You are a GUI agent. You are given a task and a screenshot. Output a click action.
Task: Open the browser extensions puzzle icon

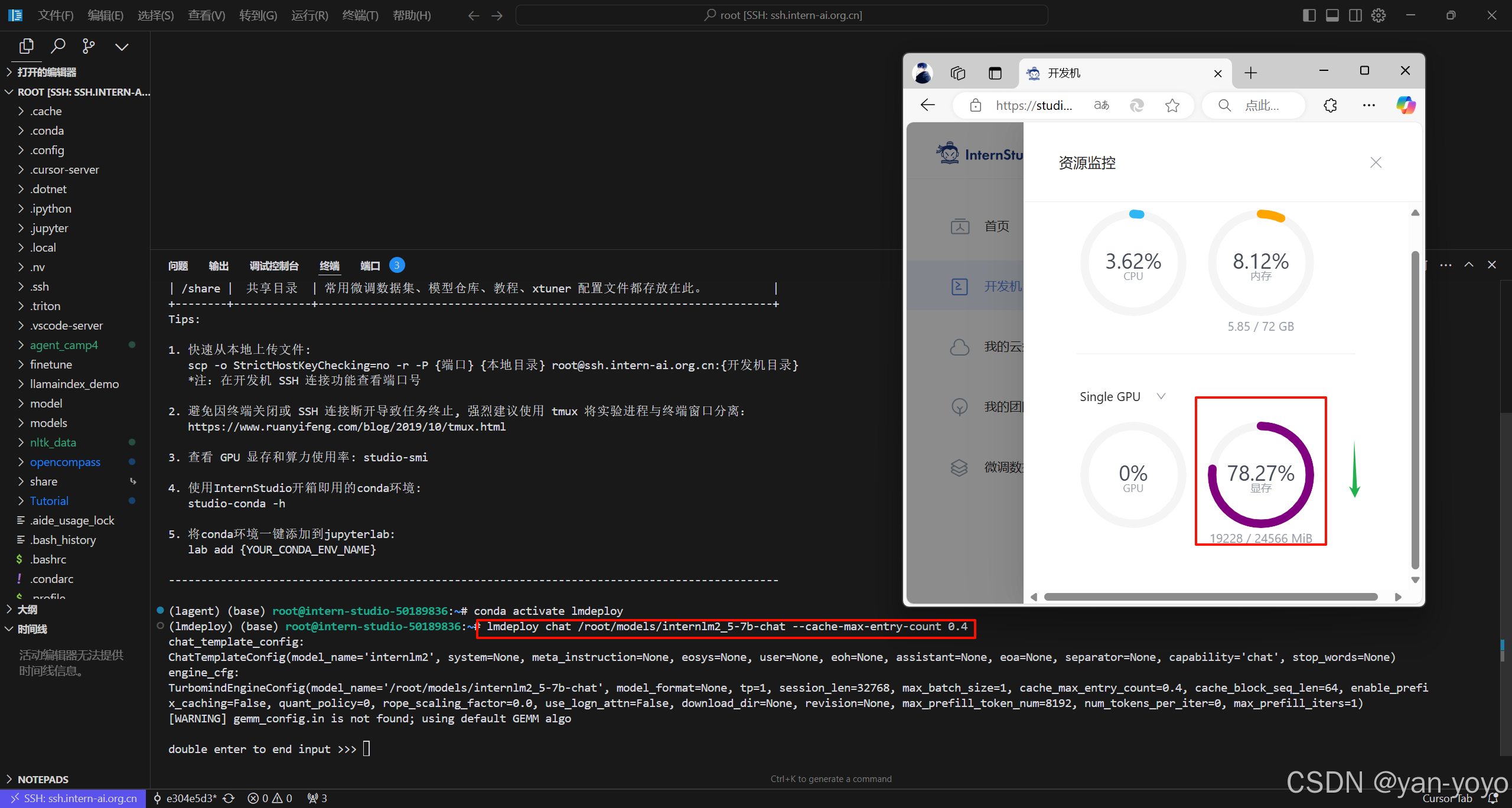(1330, 105)
